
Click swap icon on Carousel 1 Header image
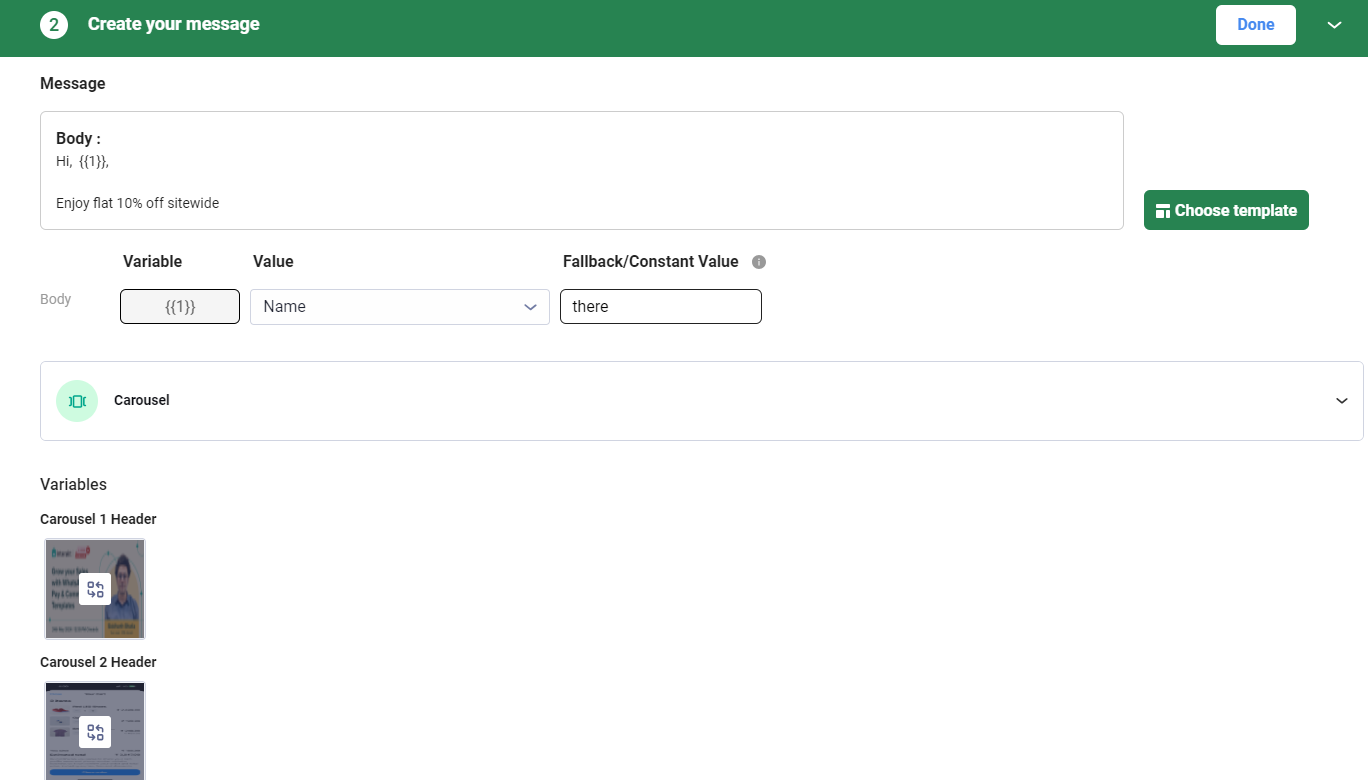click(95, 589)
